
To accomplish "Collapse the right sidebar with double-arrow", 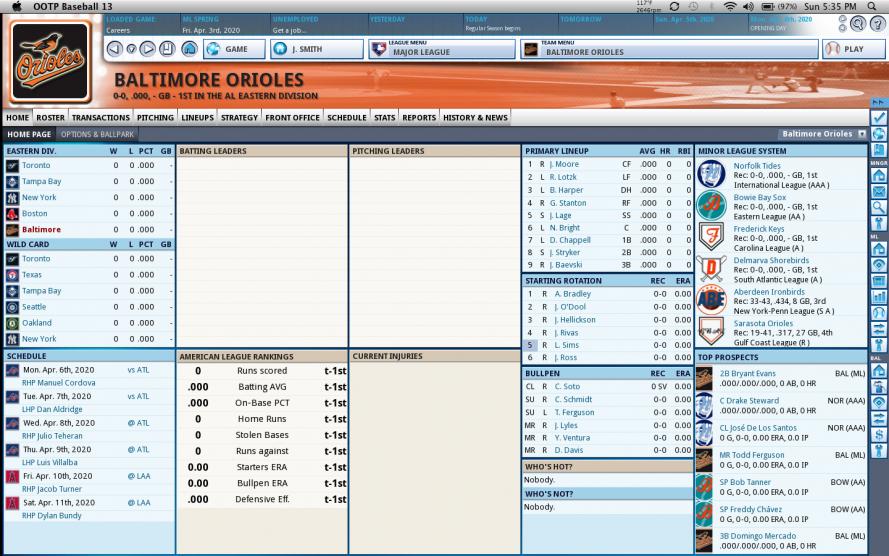I will click(x=878, y=103).
